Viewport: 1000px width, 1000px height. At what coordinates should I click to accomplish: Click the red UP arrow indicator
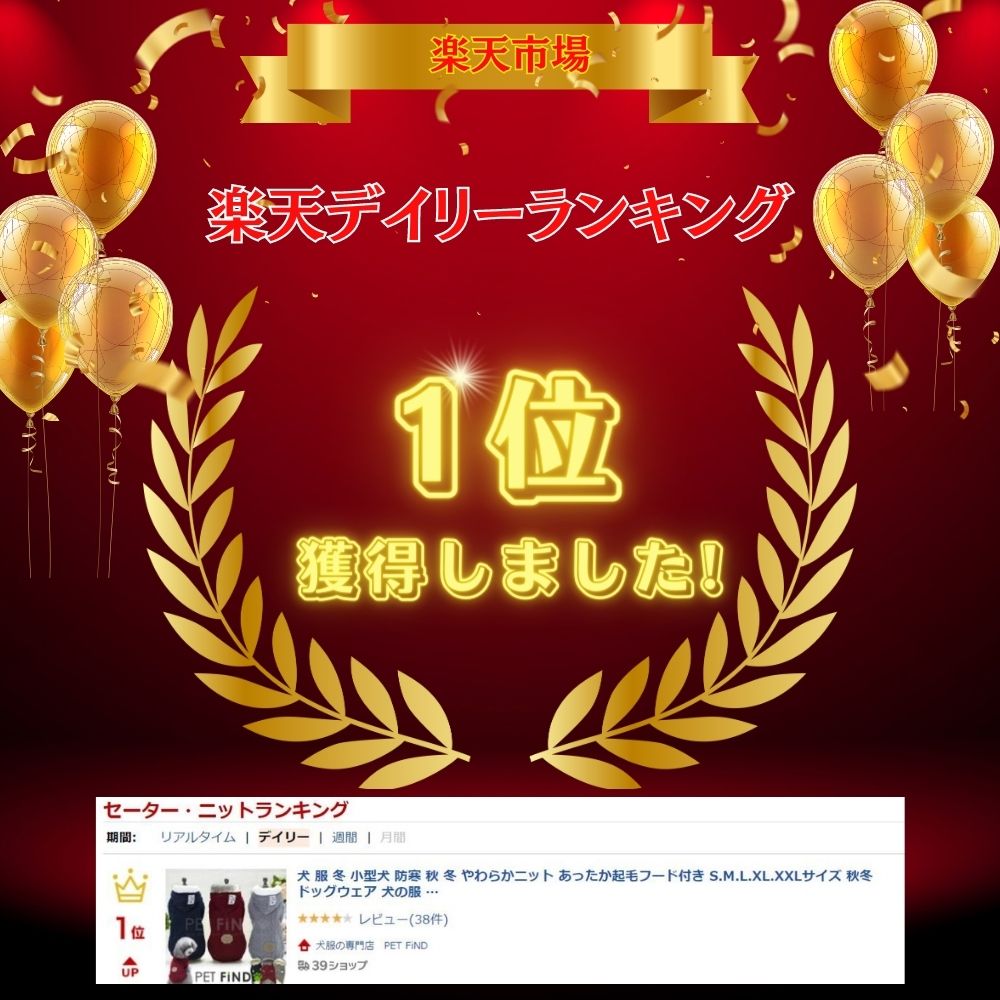pos(130,967)
